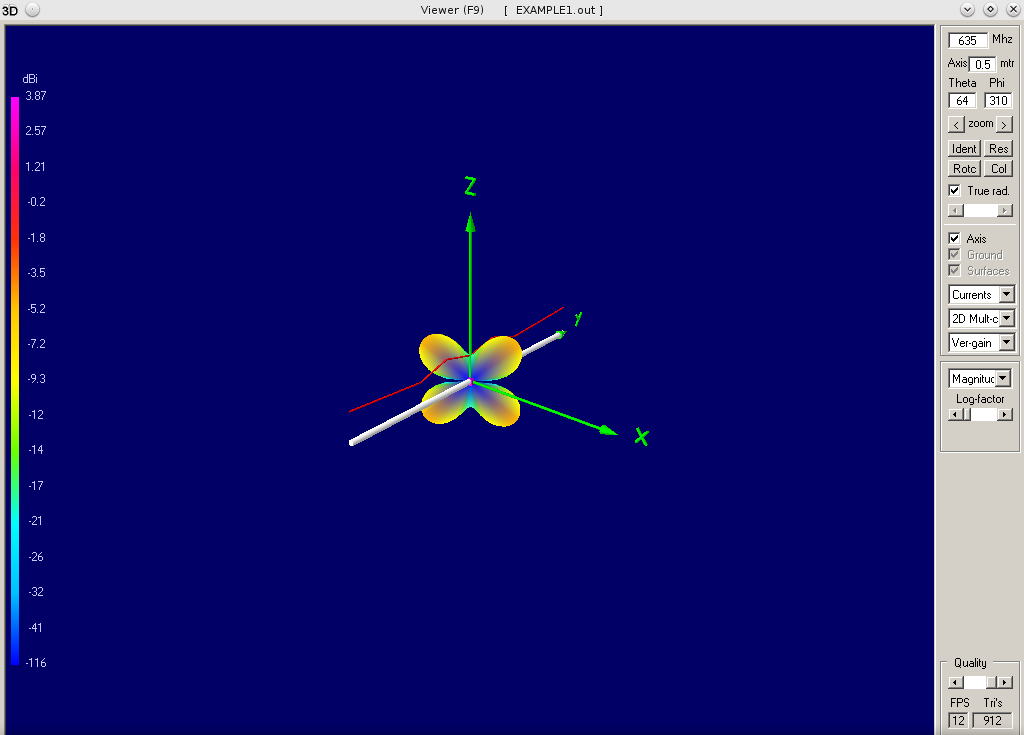Click the True rad. scrollbar right arrow
This screenshot has height=735, width=1024.
click(x=1005, y=210)
